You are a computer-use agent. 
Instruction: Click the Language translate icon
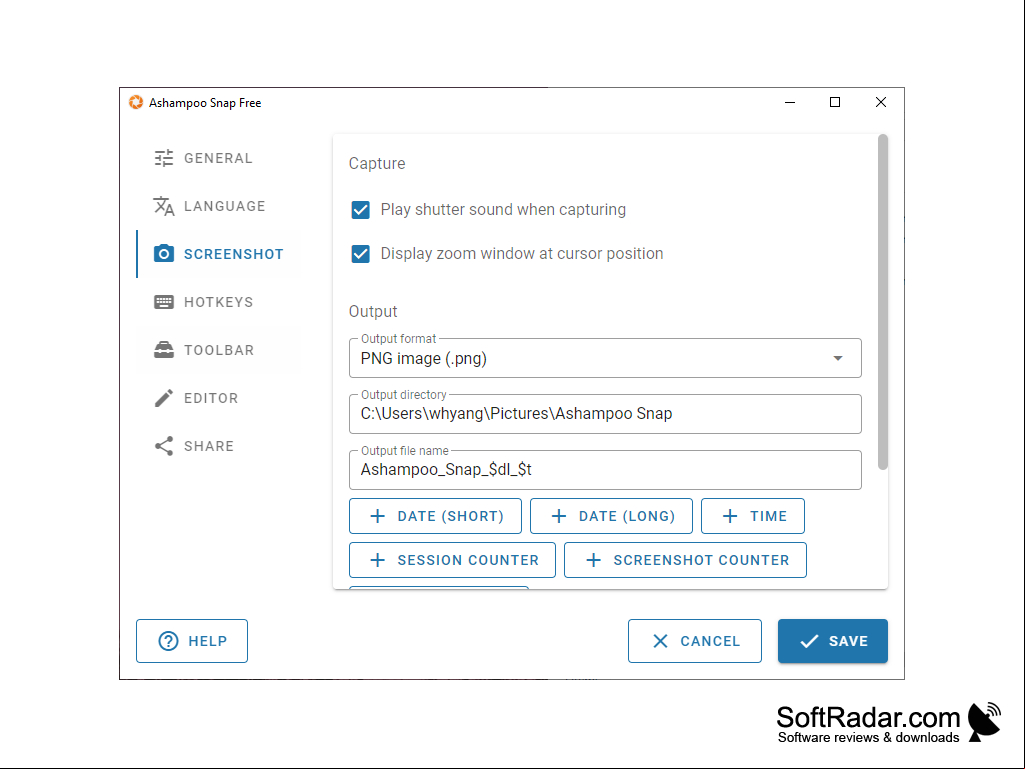(x=163, y=206)
